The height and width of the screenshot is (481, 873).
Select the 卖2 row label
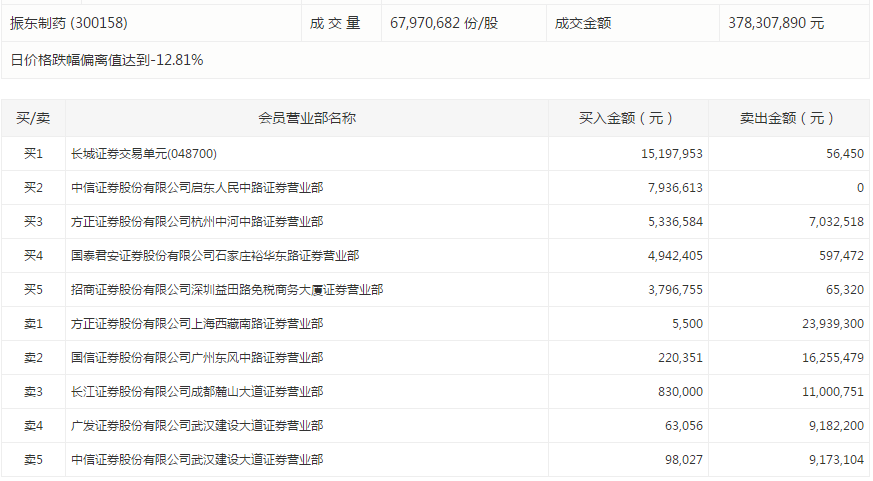pyautogui.click(x=33, y=357)
